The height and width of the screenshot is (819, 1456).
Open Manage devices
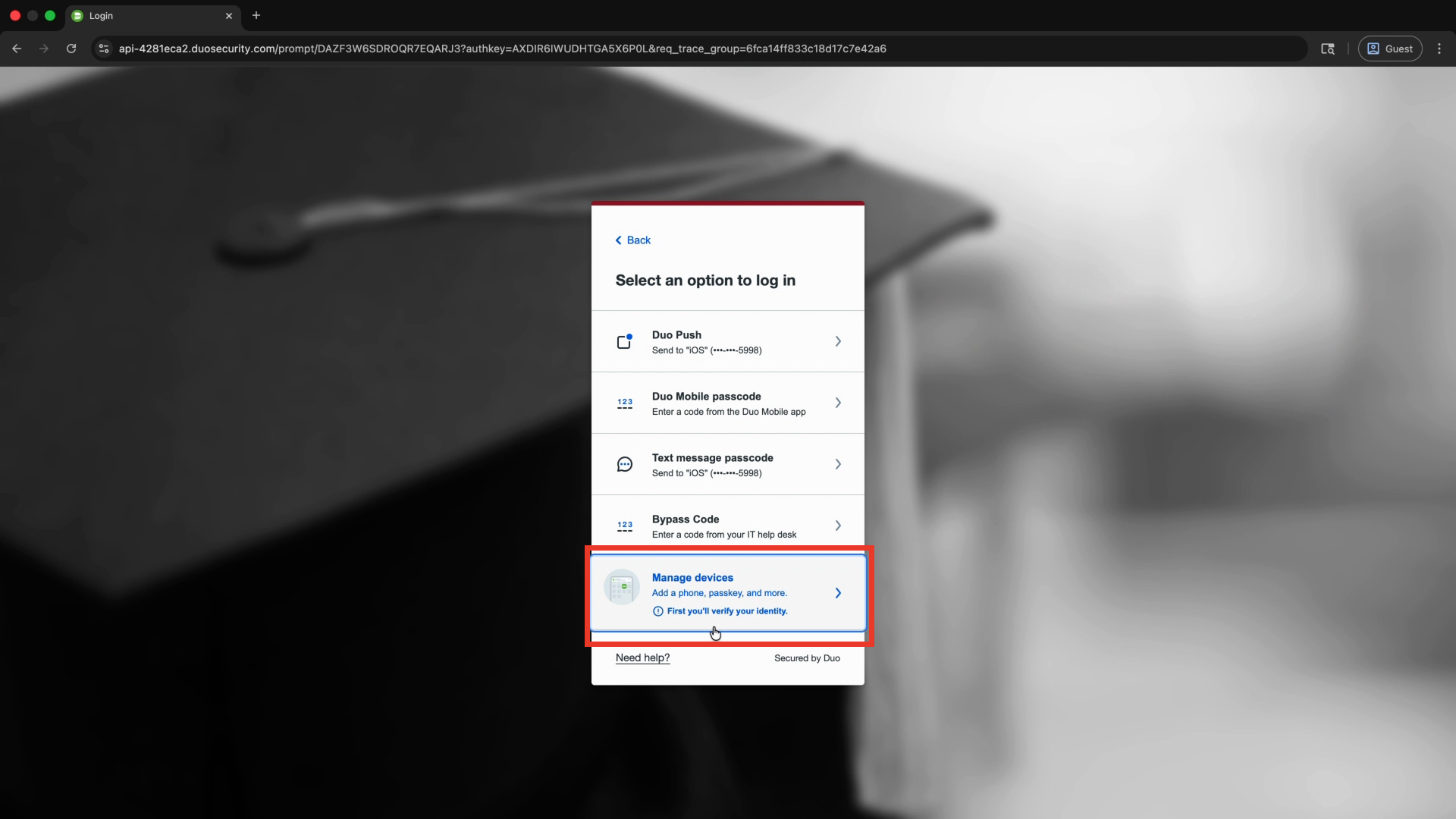pos(728,593)
